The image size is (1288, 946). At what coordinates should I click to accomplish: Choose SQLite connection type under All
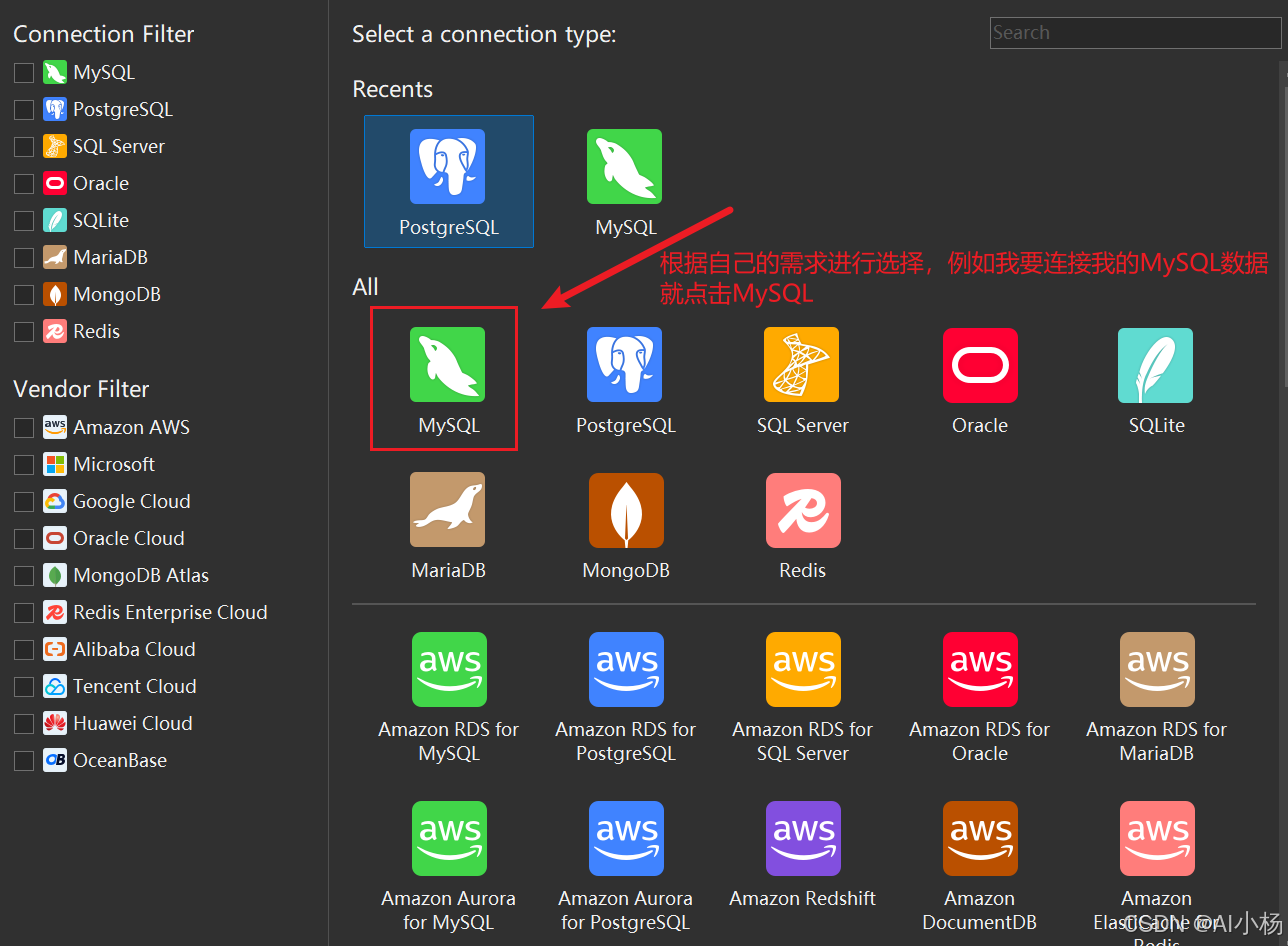pos(1156,380)
